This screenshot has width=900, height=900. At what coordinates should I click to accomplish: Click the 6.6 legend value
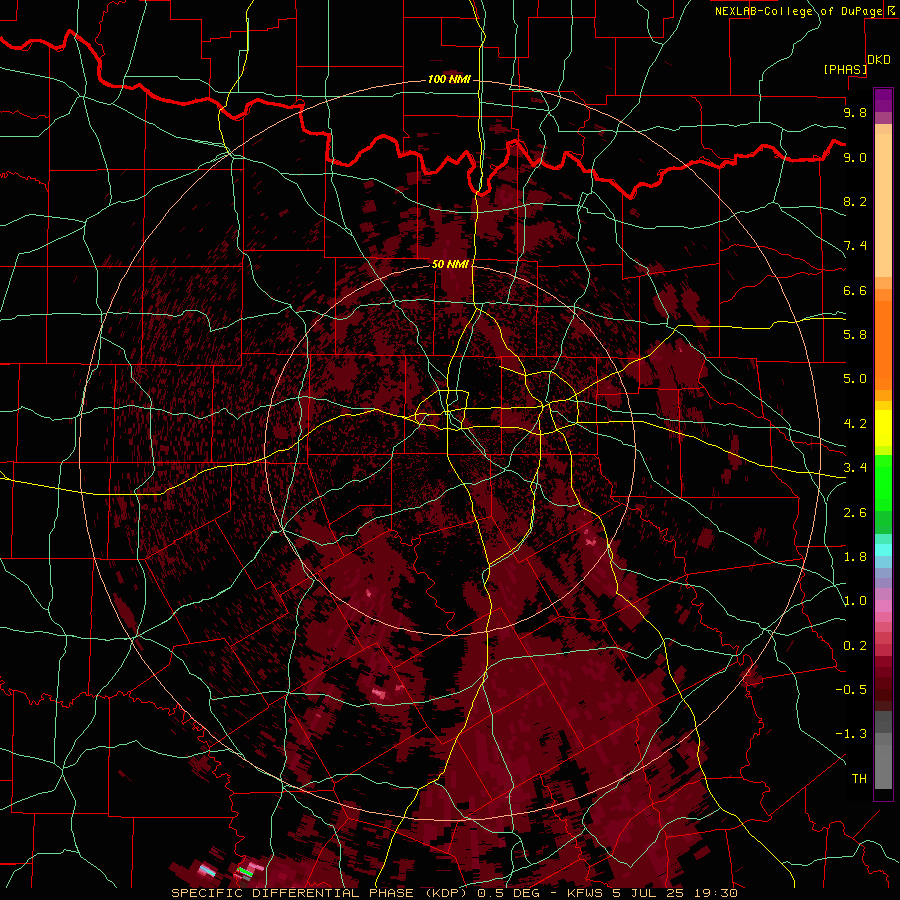(x=855, y=290)
